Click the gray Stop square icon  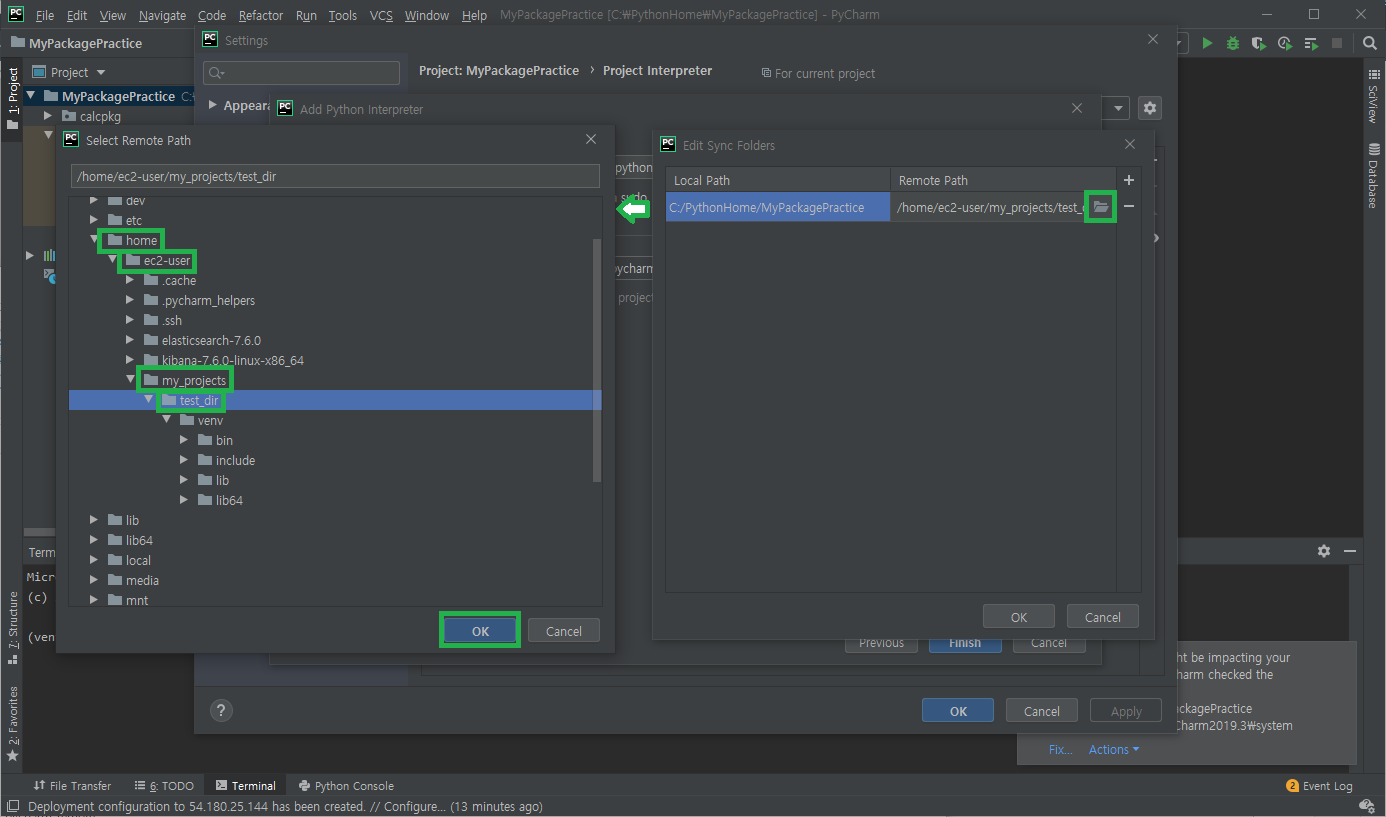pos(1337,43)
